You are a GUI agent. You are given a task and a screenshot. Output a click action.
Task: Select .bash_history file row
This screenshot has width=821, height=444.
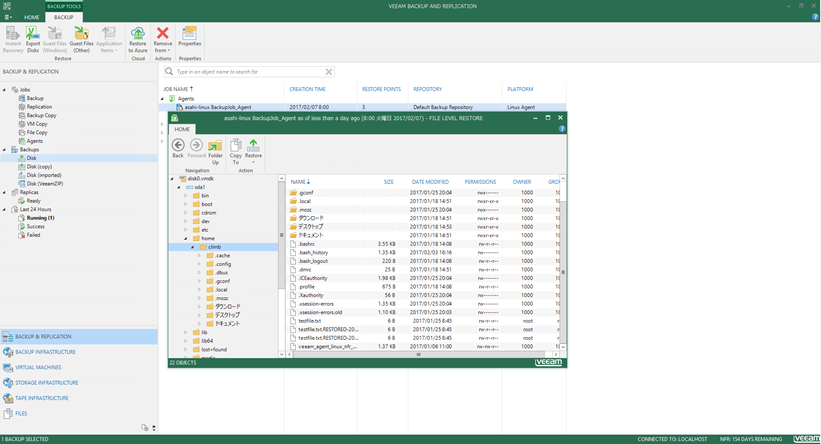[x=424, y=252]
